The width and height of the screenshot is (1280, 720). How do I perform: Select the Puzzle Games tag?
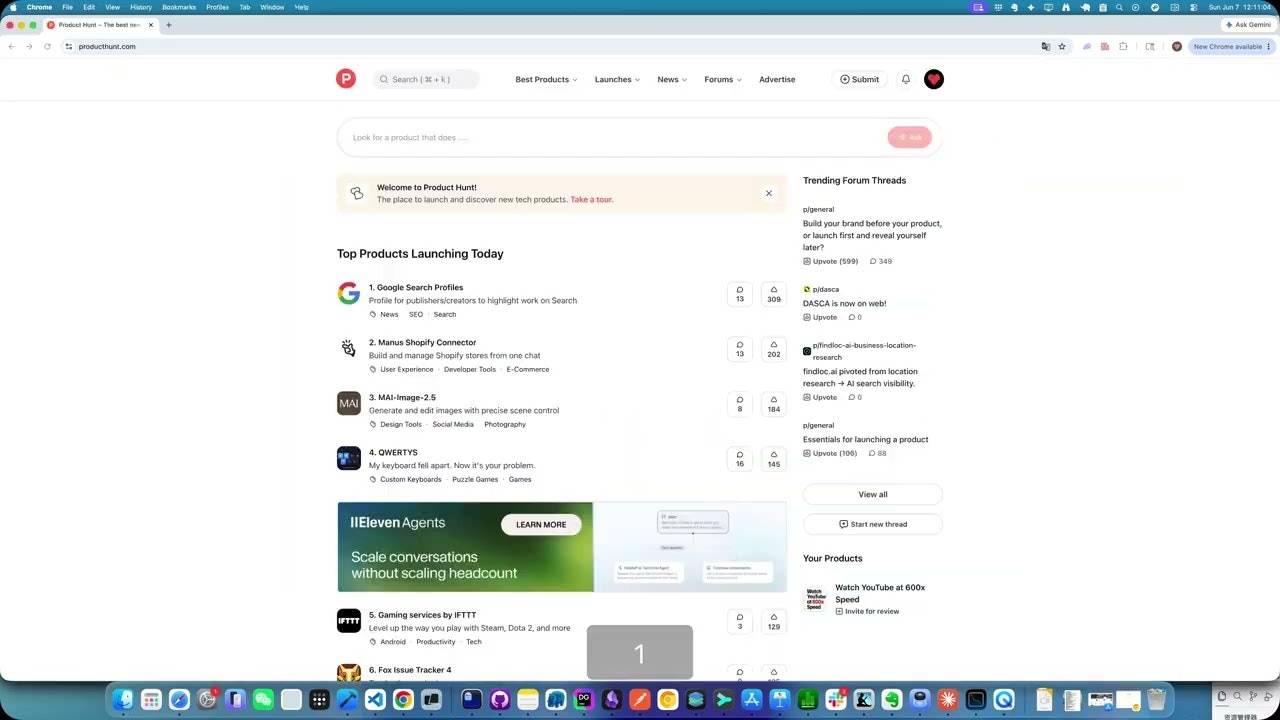pos(475,479)
